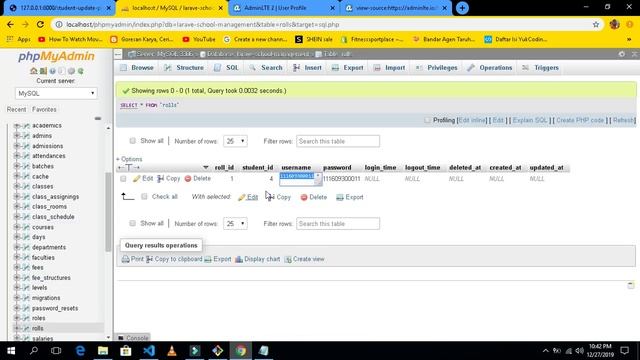Click the Task View icon

tap(56, 351)
